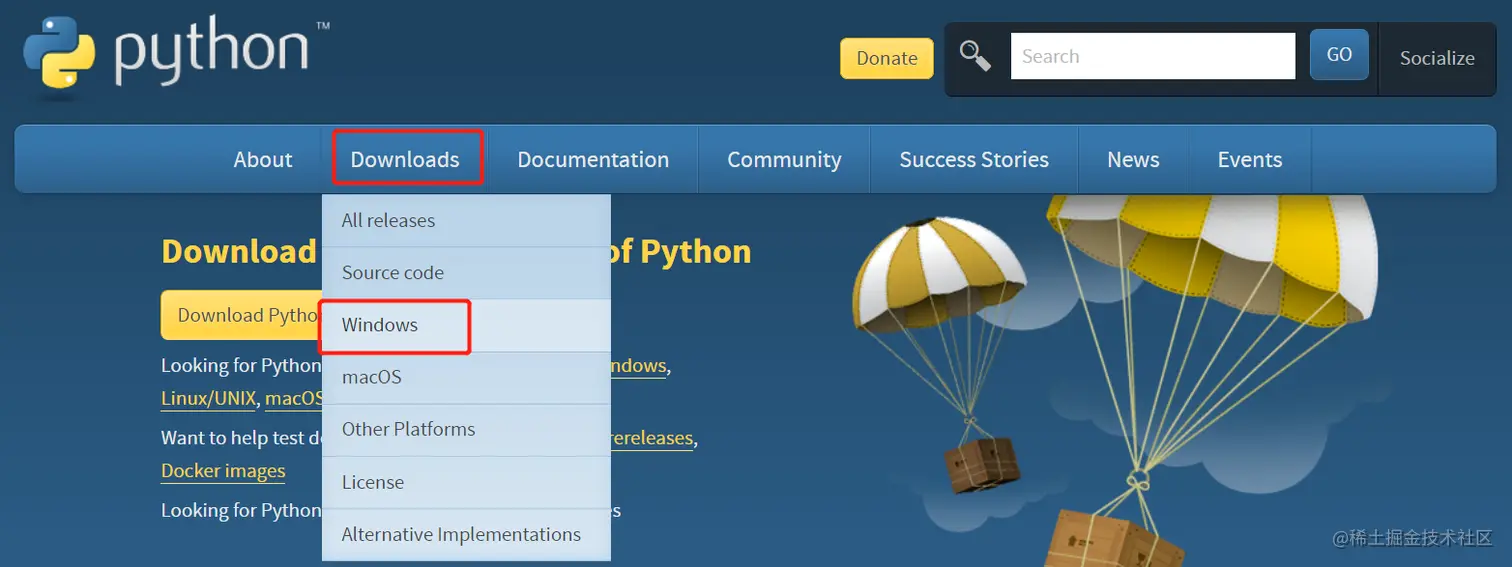Click the yellow Download Python button
Viewport: 1512px width, 567px height.
click(x=241, y=315)
